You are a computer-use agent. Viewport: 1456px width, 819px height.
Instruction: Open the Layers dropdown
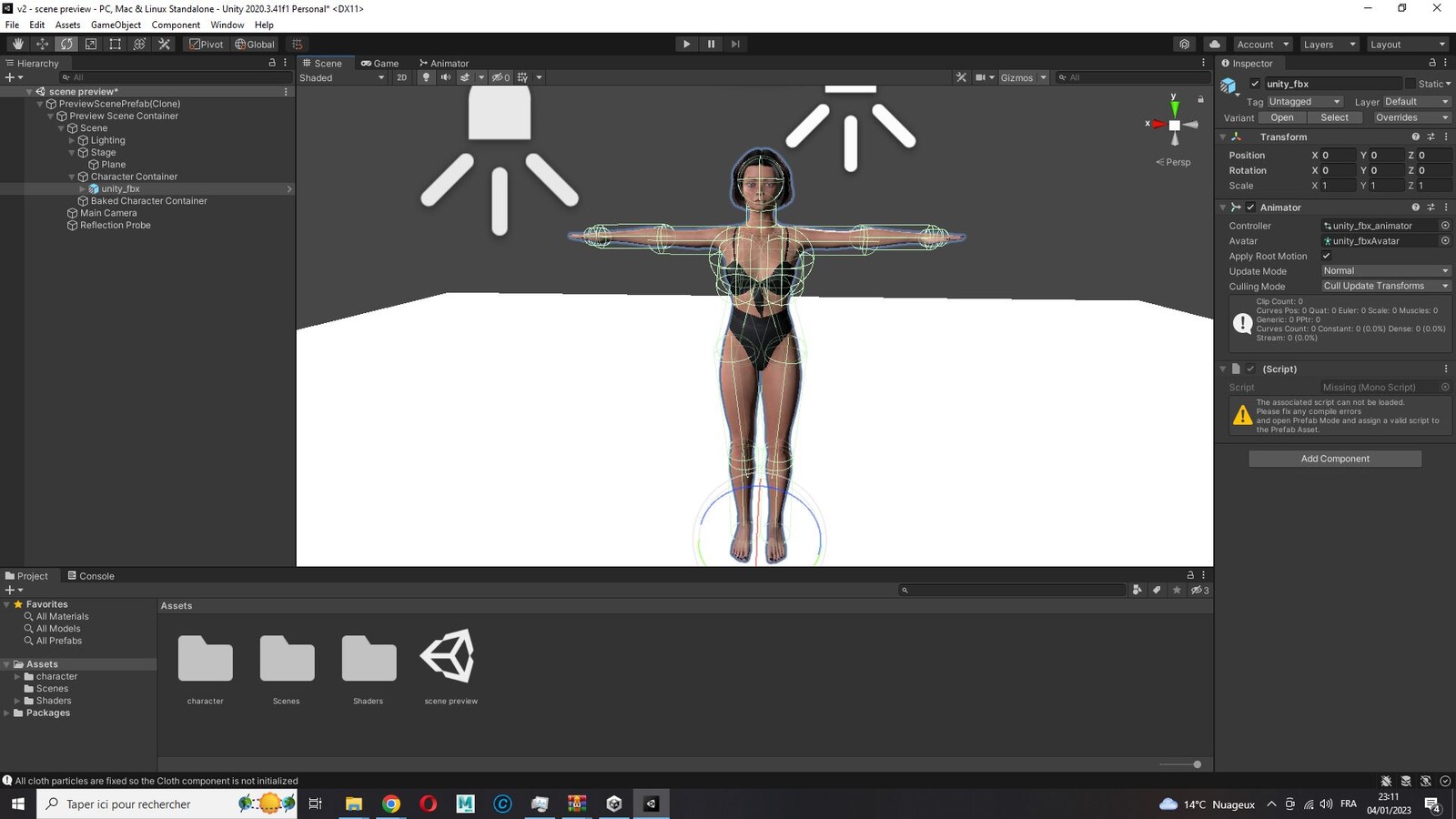point(1329,44)
